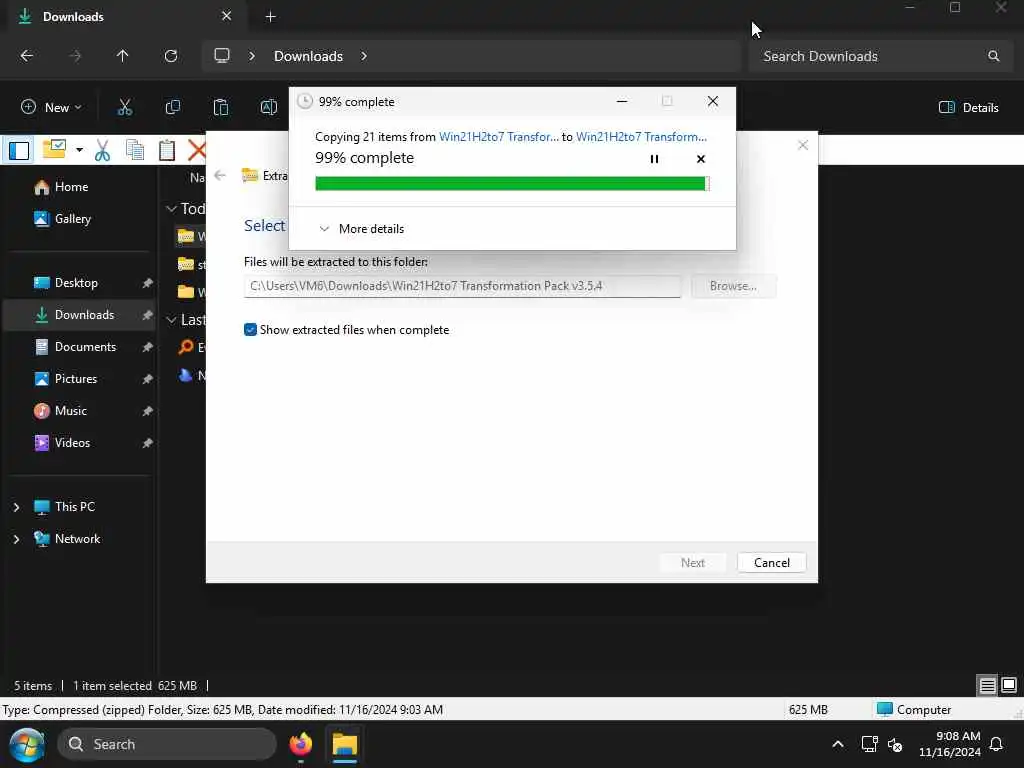The image size is (1024, 768).
Task: Open the New dropdown menu
Action: 52,107
